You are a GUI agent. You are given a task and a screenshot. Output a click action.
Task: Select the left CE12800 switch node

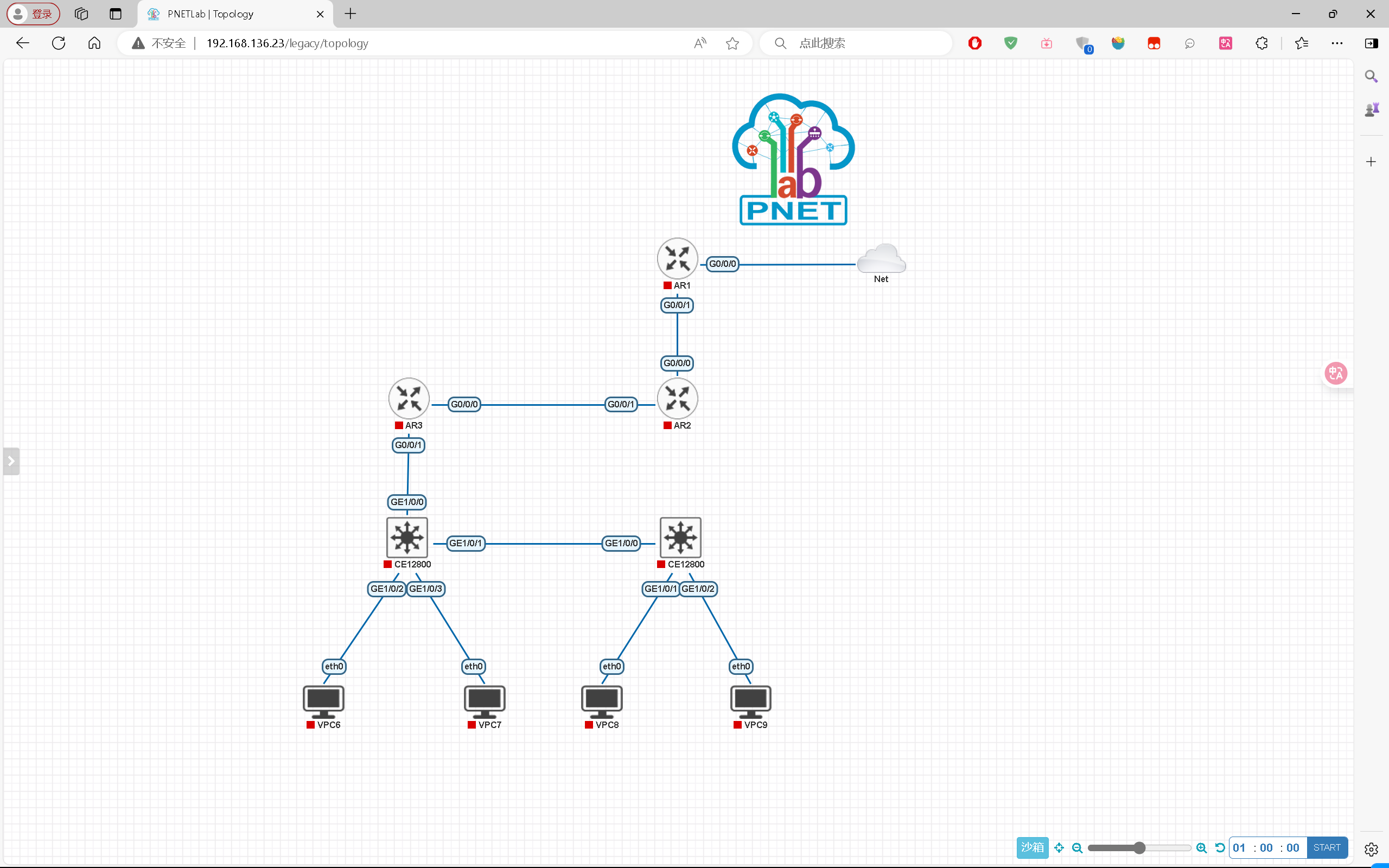coord(407,537)
